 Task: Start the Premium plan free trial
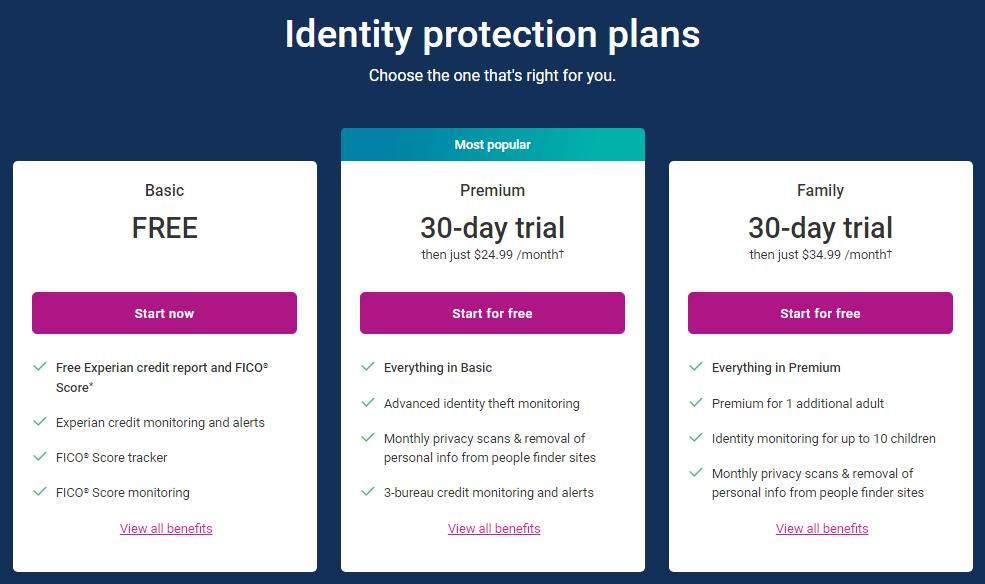point(492,313)
